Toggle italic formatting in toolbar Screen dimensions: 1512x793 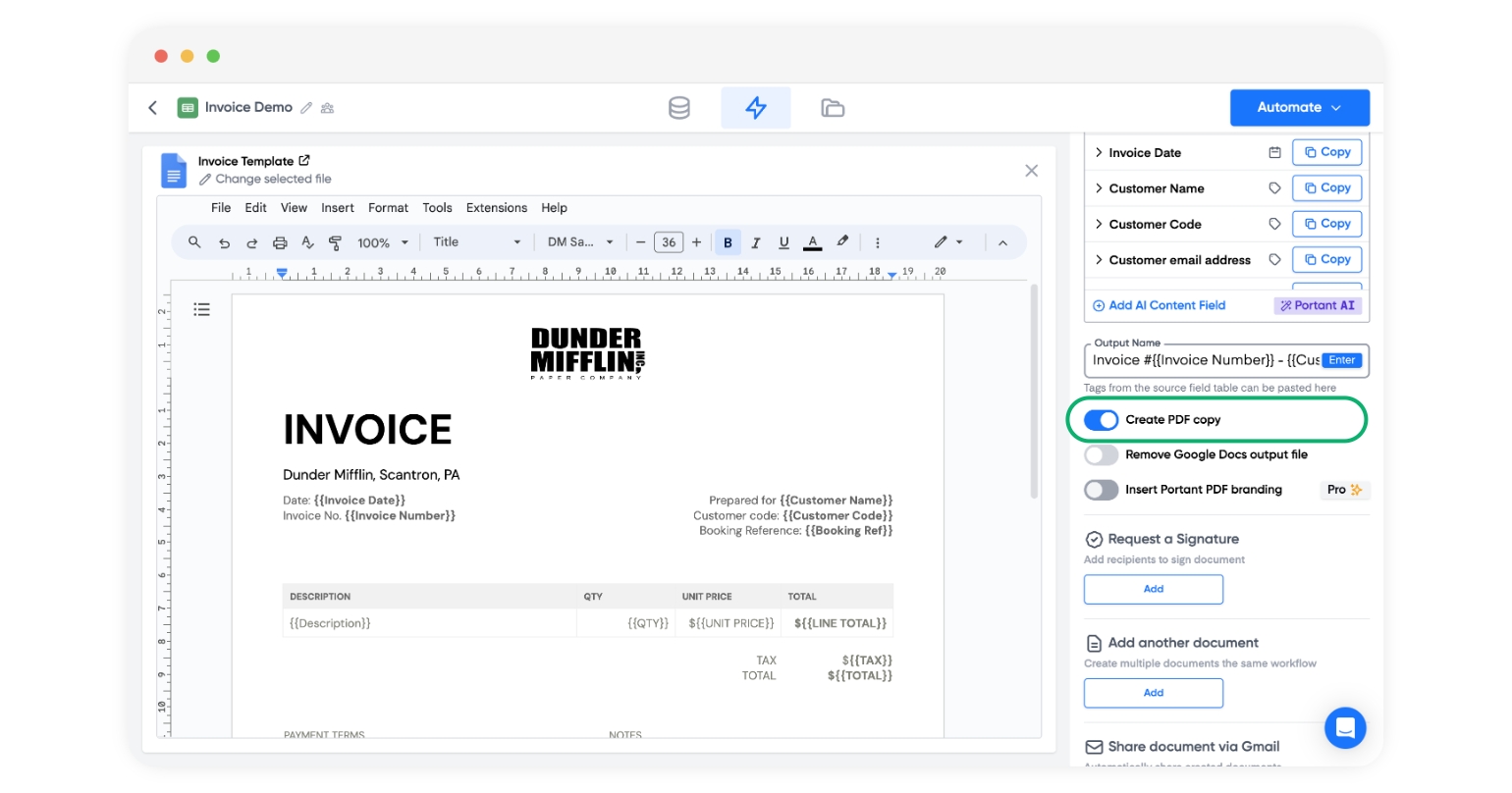(755, 242)
